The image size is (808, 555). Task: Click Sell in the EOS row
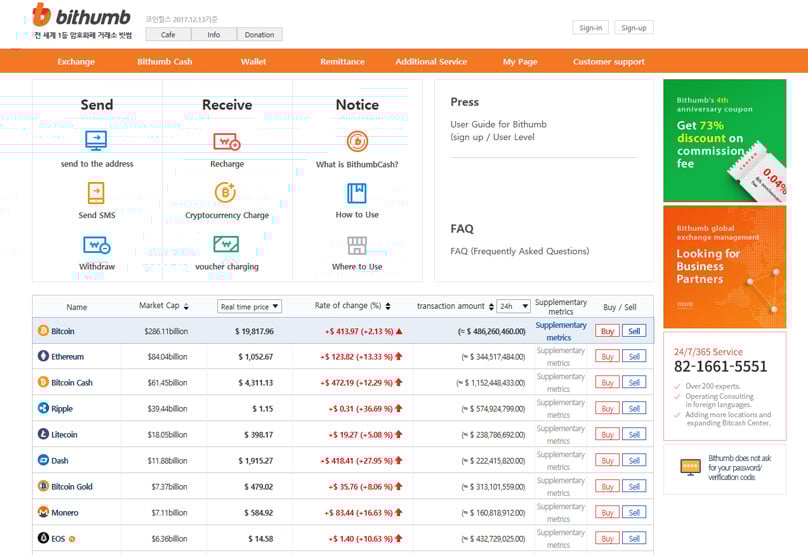[x=634, y=538]
